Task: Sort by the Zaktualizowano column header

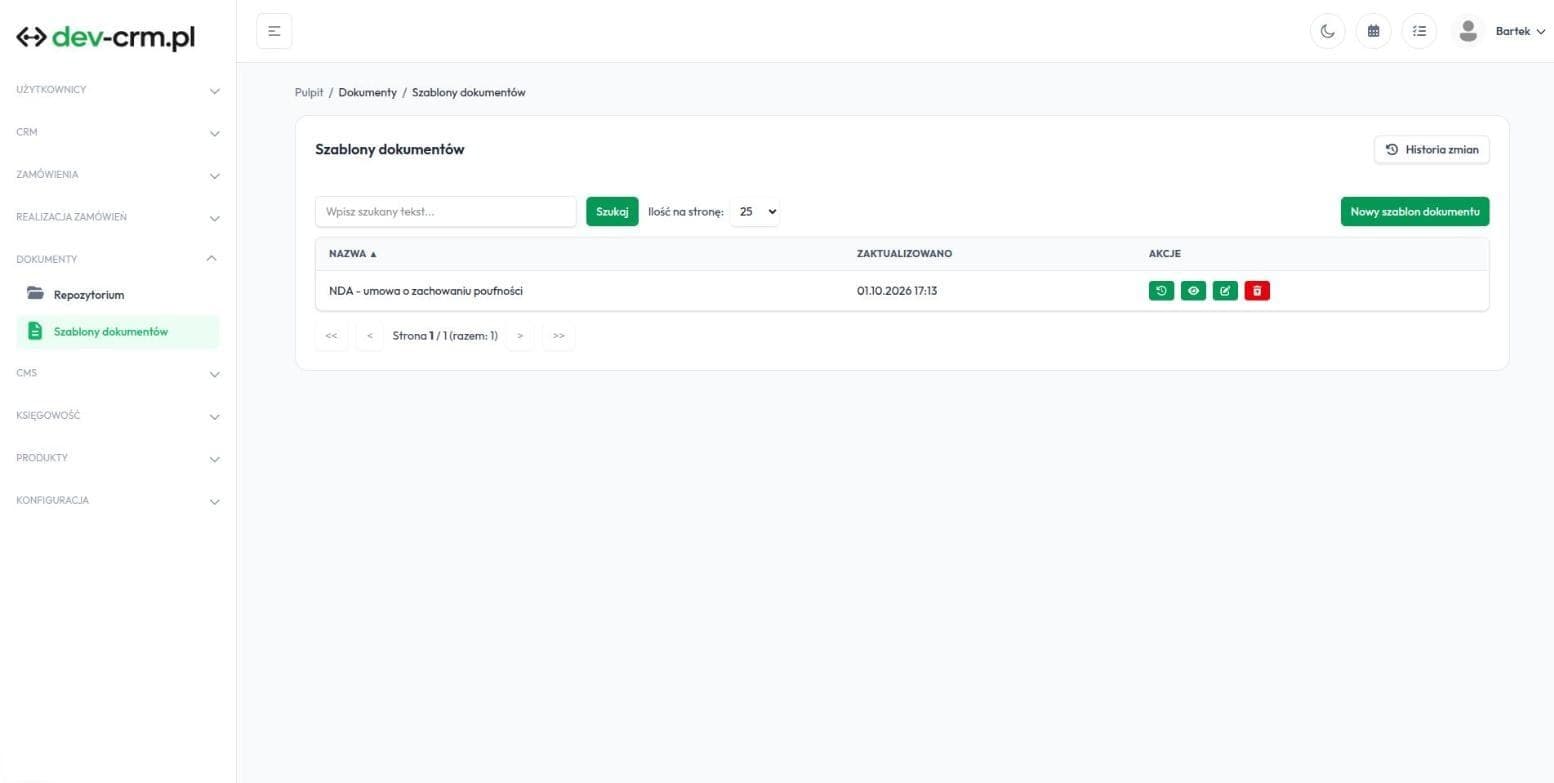Action: click(x=904, y=254)
